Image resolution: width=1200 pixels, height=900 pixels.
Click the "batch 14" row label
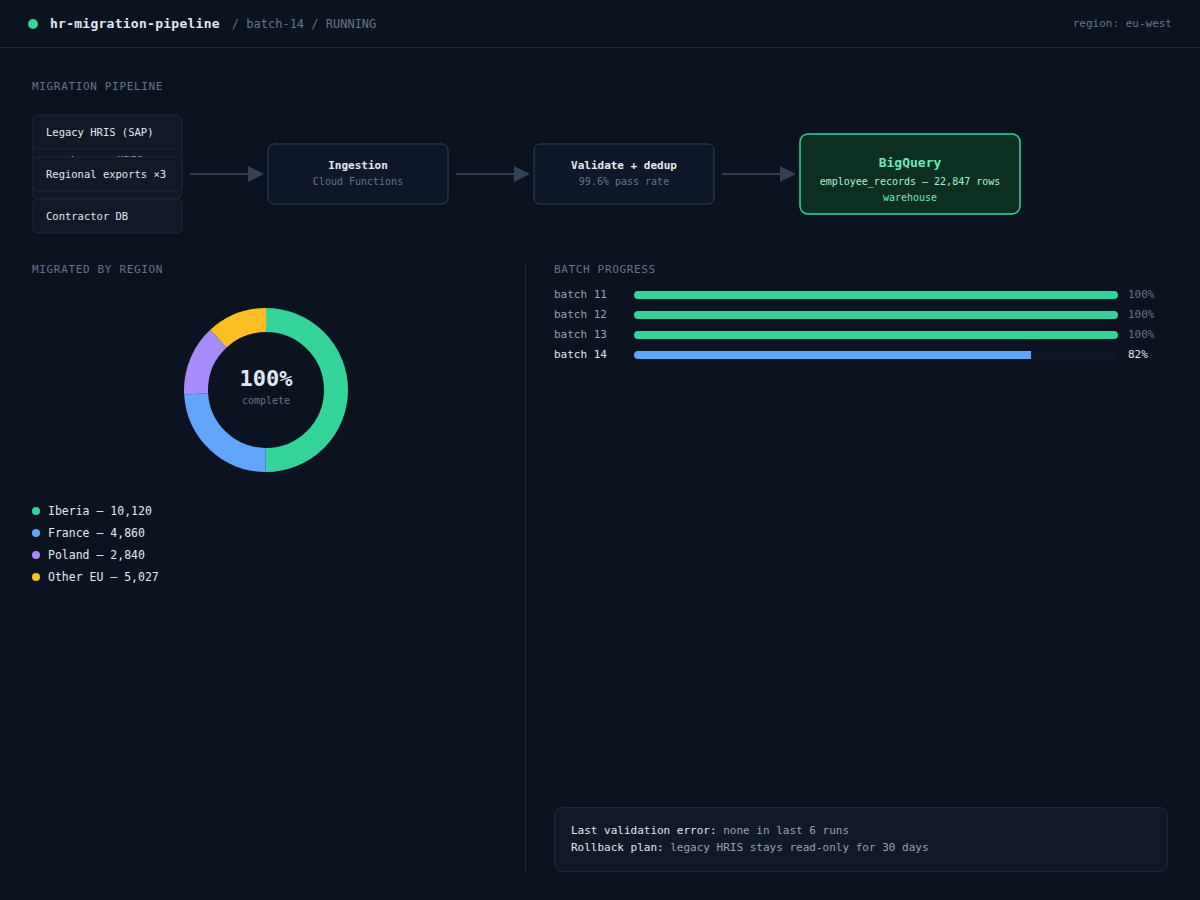point(580,355)
